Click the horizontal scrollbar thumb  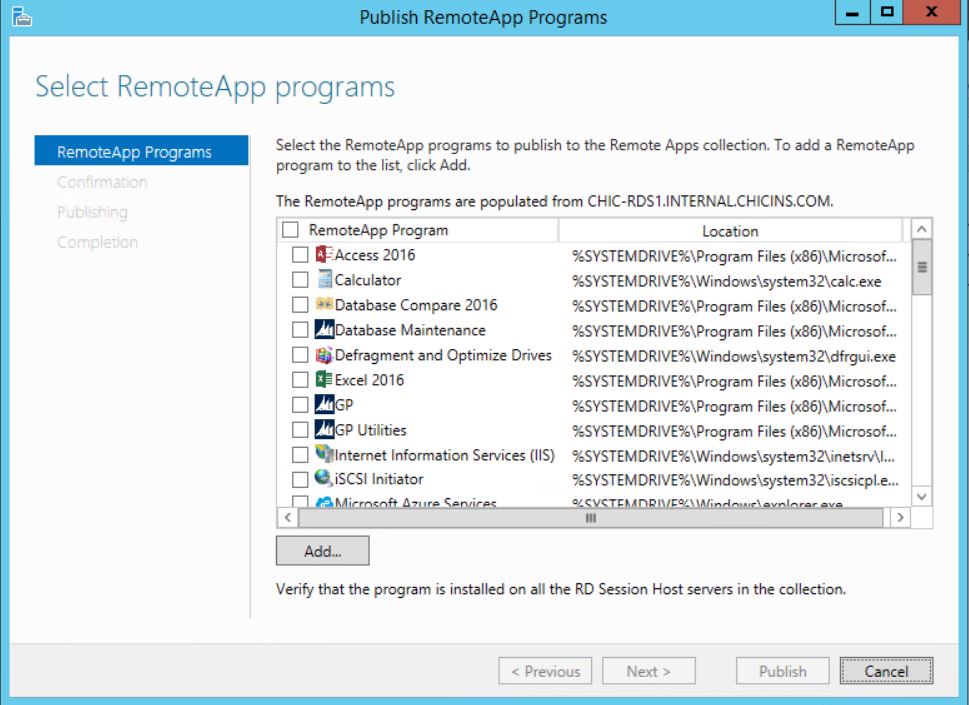coord(591,518)
